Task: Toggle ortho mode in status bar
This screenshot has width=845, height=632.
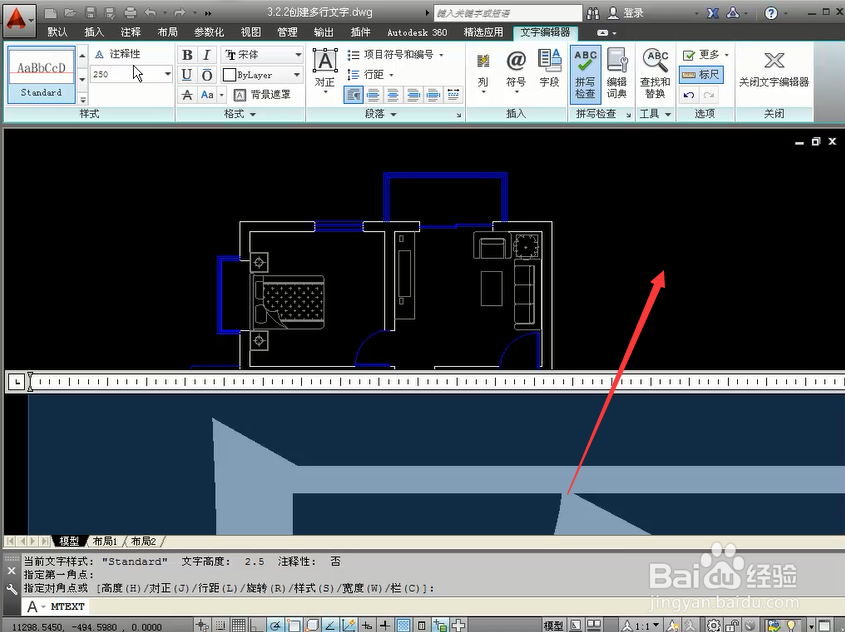Action: (257, 625)
